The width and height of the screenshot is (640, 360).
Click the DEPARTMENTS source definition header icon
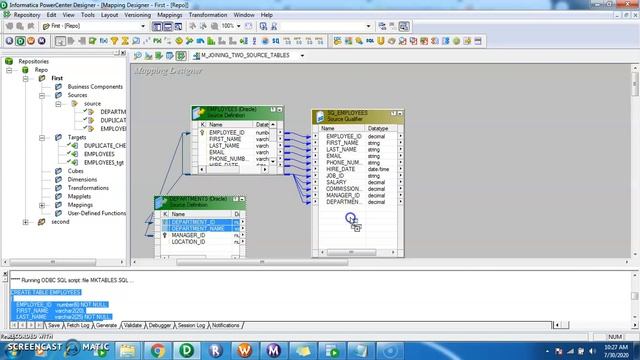click(161, 202)
